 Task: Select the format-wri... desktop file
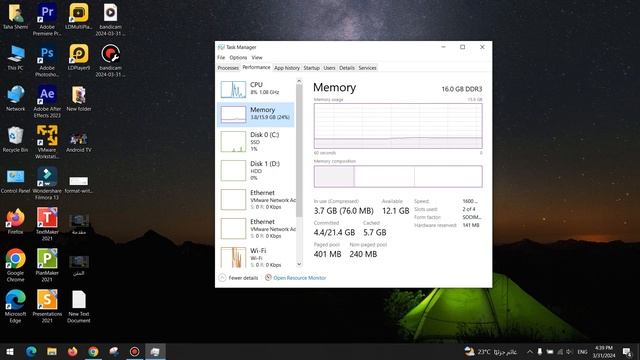tap(78, 184)
